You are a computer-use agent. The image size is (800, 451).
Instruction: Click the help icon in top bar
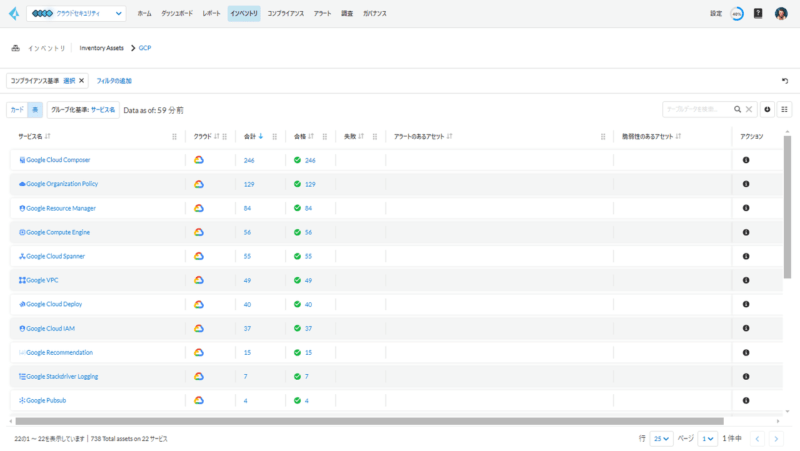click(758, 14)
